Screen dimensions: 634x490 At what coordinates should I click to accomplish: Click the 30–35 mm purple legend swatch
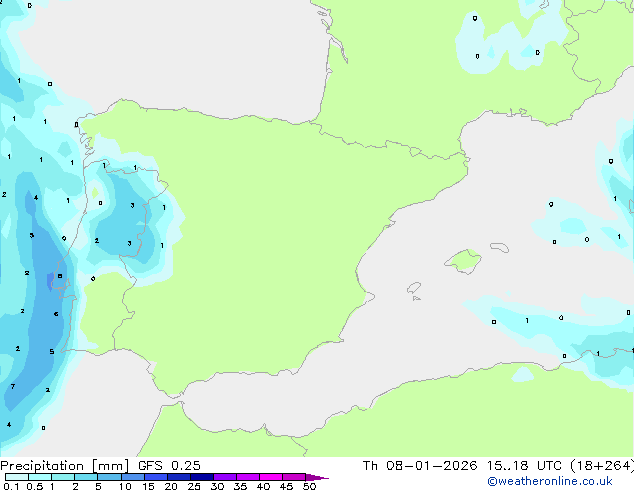[225, 477]
